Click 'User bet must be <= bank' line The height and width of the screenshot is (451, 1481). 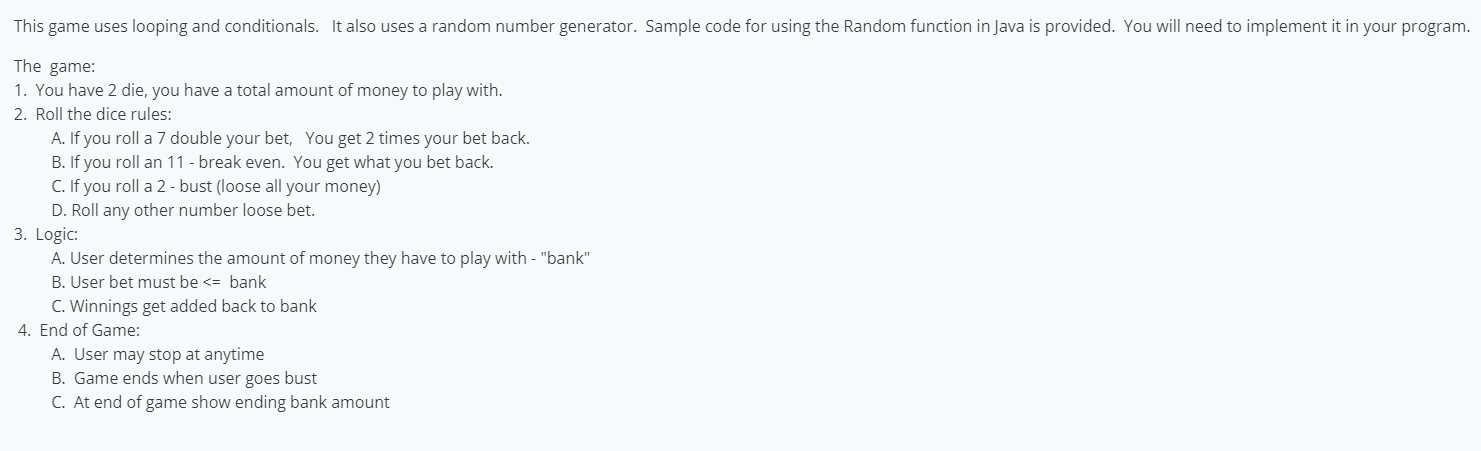coord(158,282)
